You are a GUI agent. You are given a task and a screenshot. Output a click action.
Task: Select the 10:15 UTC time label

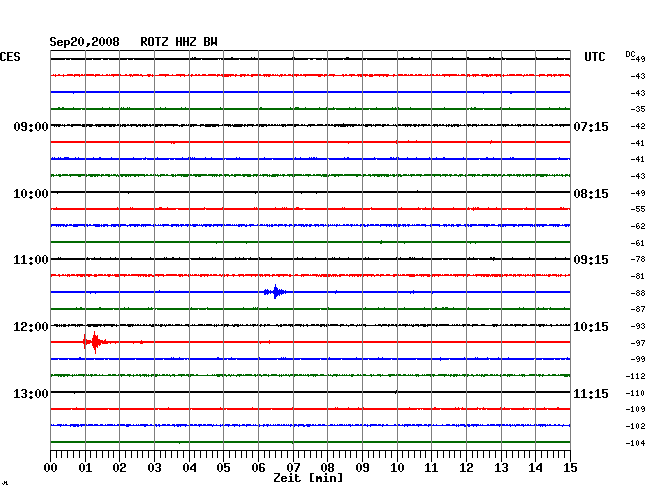tap(591, 327)
